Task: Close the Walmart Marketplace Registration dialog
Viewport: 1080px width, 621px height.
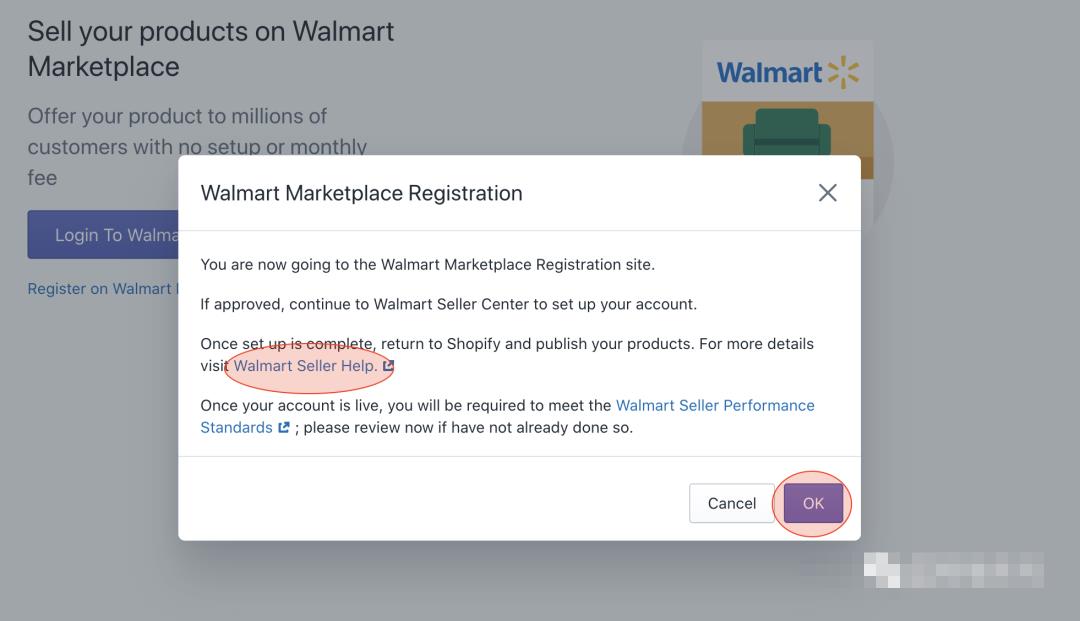Action: coord(827,193)
